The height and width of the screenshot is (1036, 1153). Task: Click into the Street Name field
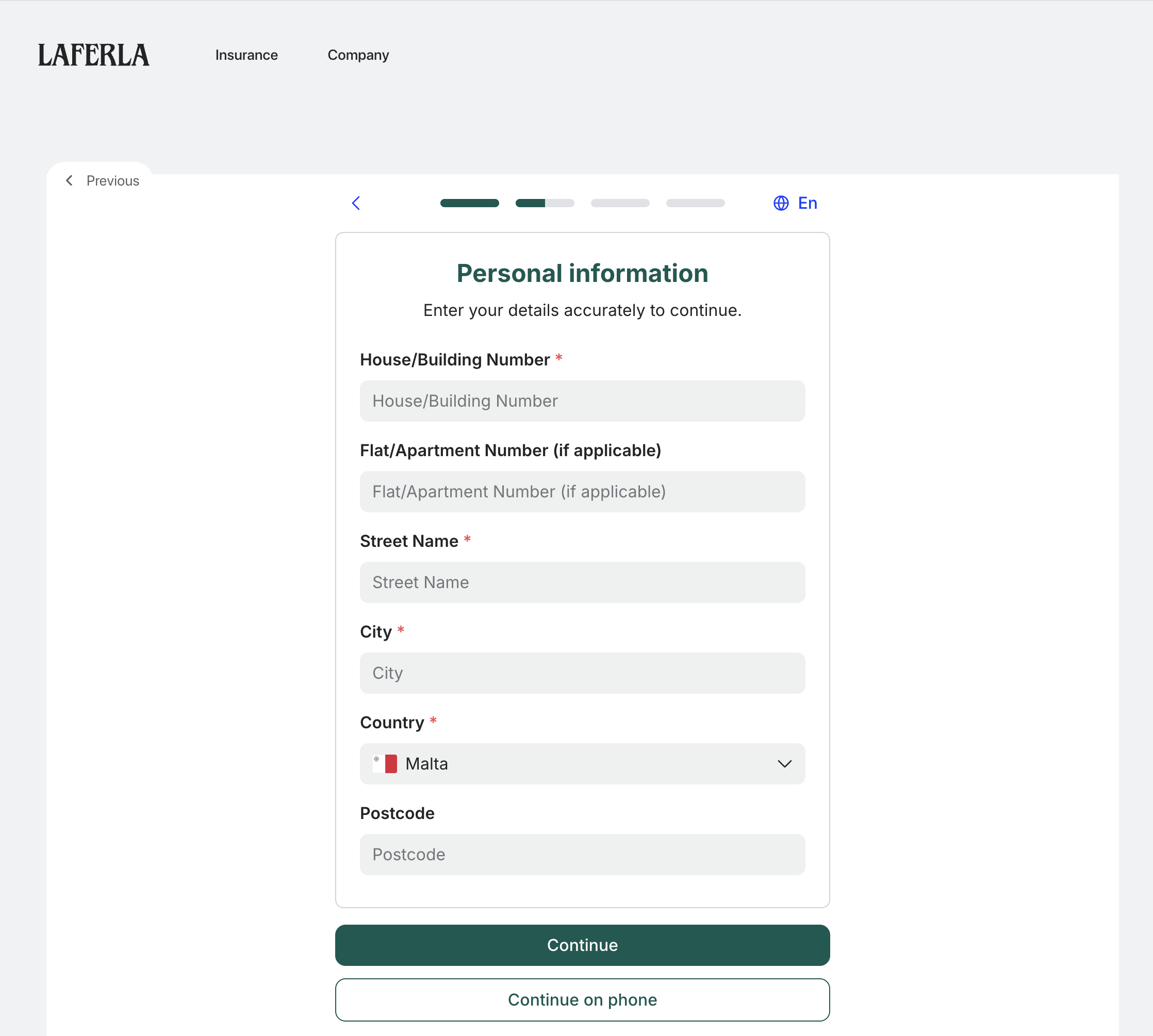point(582,582)
